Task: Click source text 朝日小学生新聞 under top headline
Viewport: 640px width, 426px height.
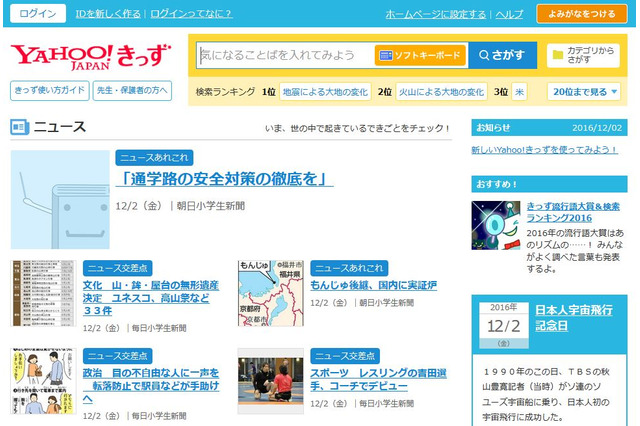Action: tap(211, 206)
